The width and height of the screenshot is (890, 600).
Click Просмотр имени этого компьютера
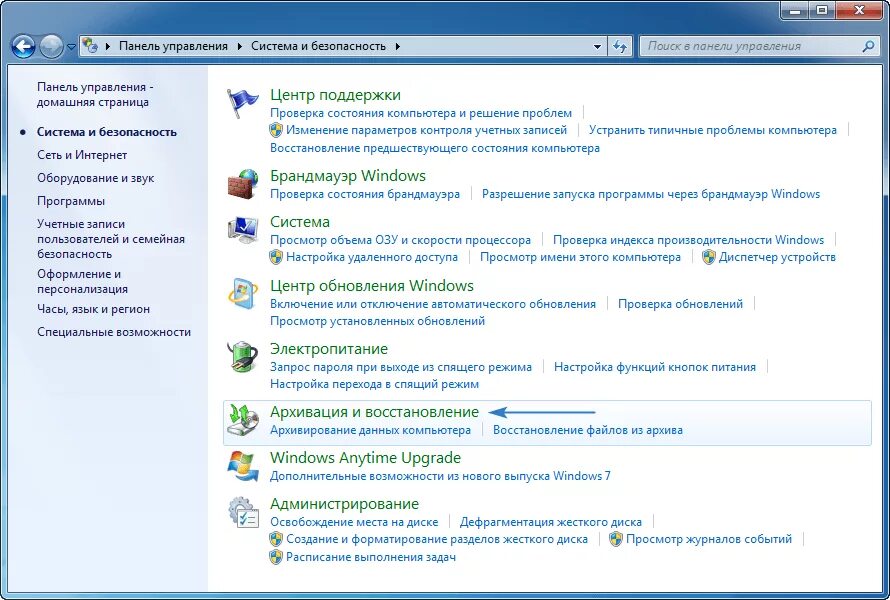coord(580,257)
